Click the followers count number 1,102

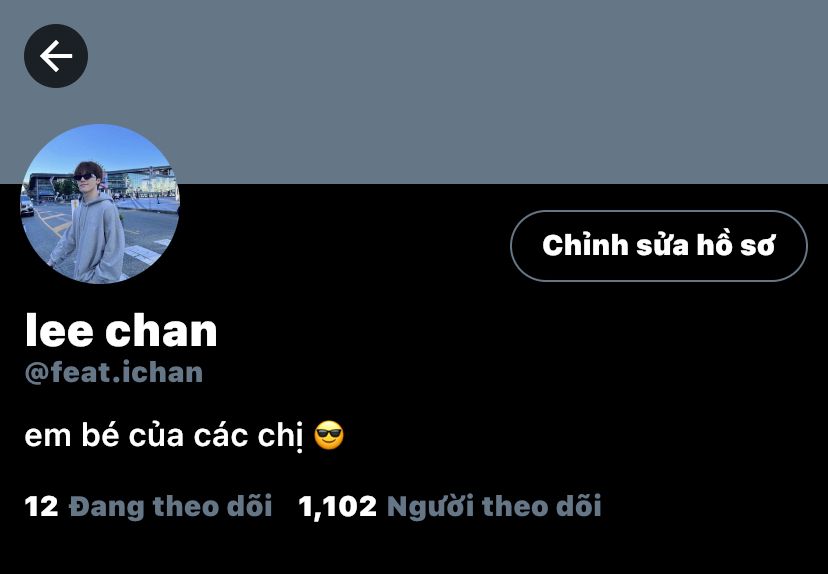(x=337, y=507)
